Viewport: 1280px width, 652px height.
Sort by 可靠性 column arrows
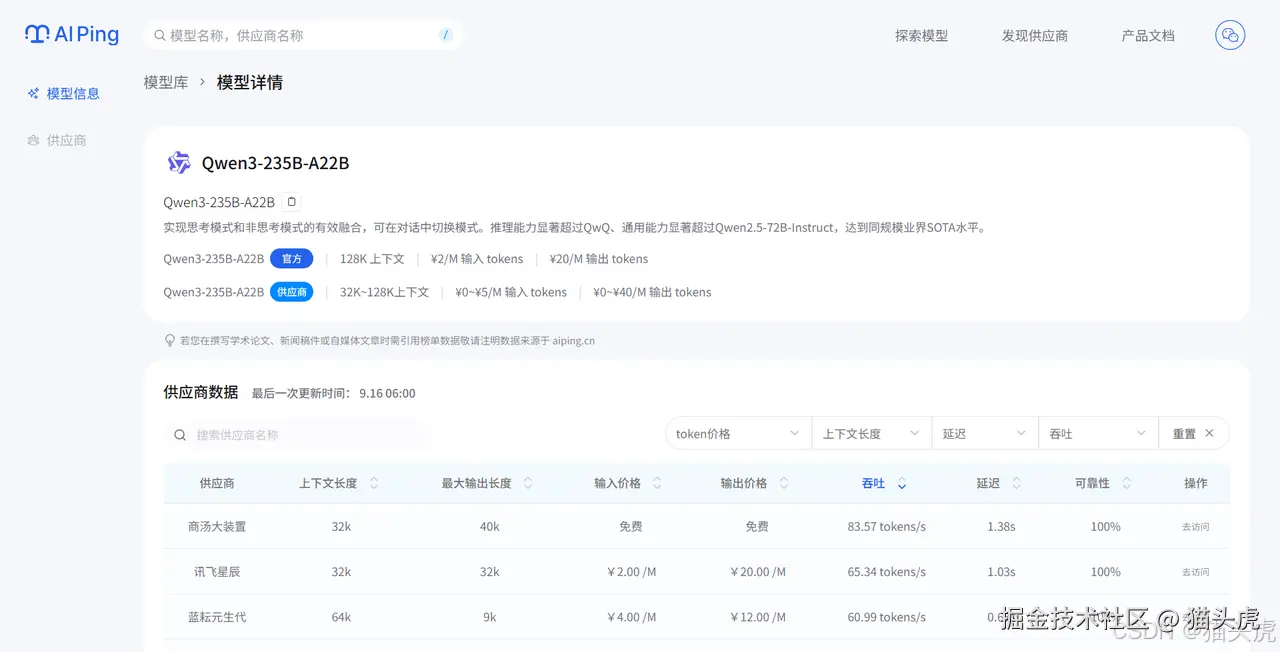point(1126,483)
